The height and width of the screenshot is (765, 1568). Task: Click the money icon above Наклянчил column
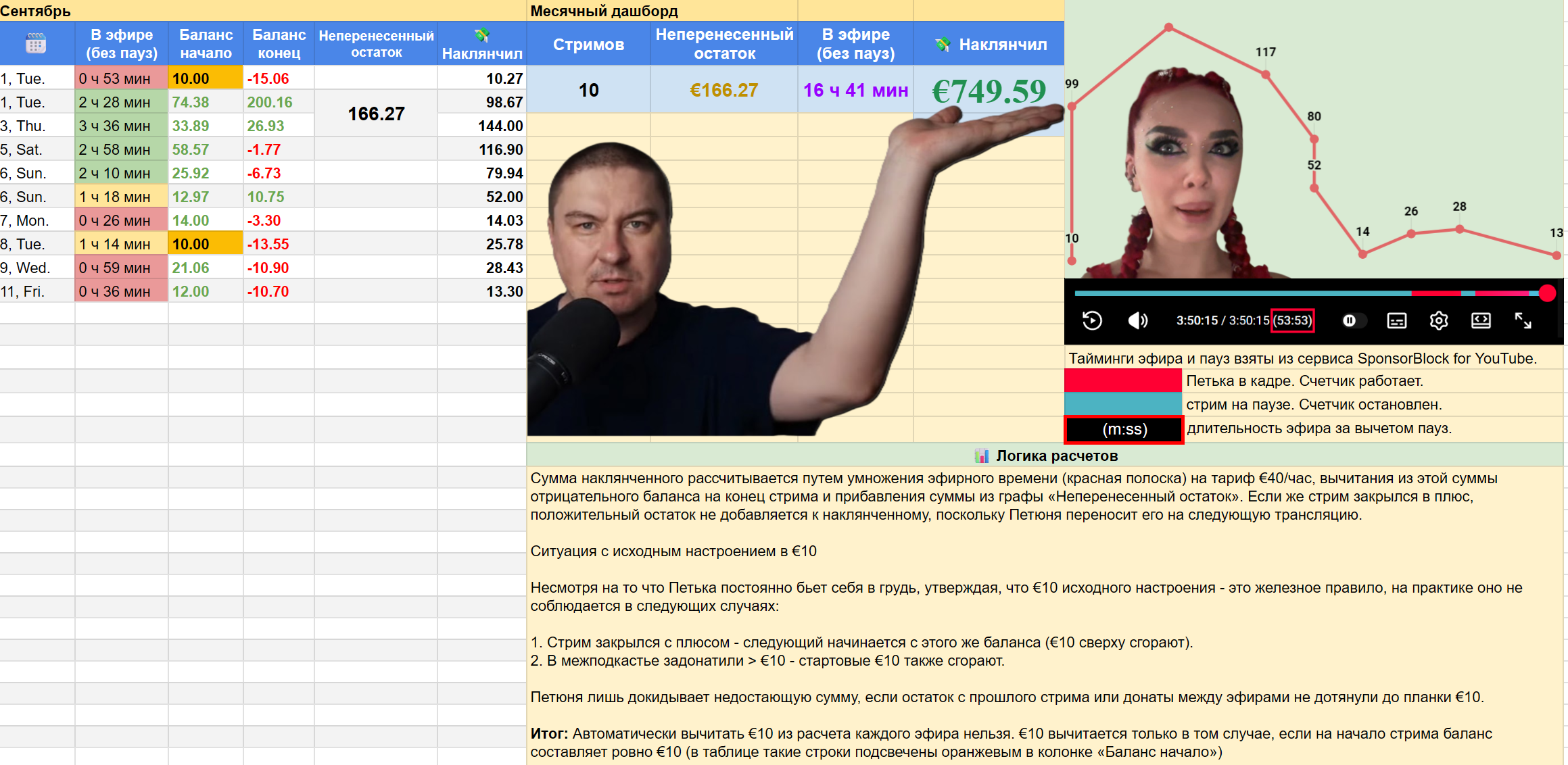(481, 34)
